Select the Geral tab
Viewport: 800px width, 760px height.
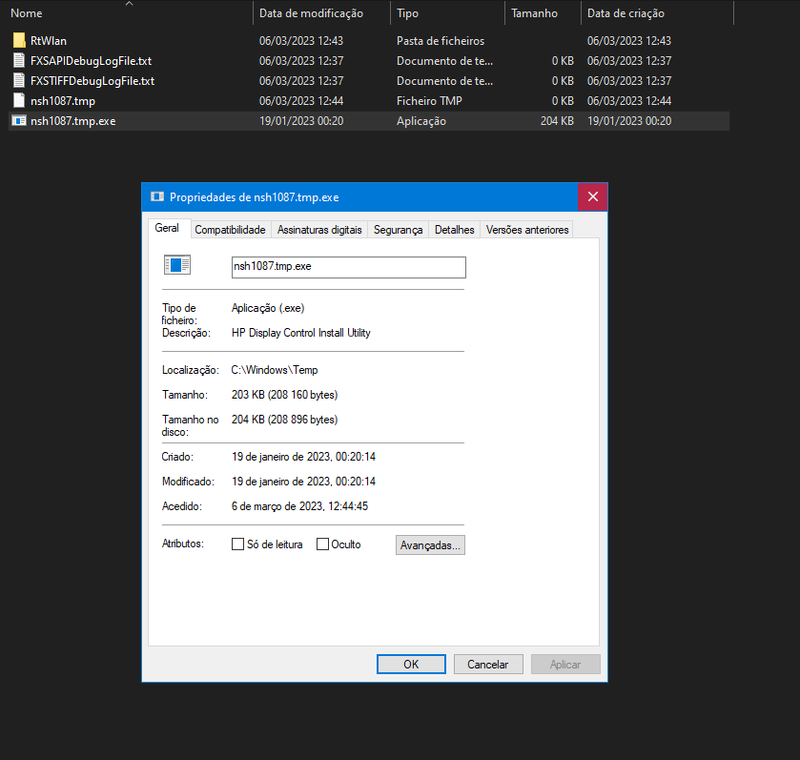pos(167,228)
